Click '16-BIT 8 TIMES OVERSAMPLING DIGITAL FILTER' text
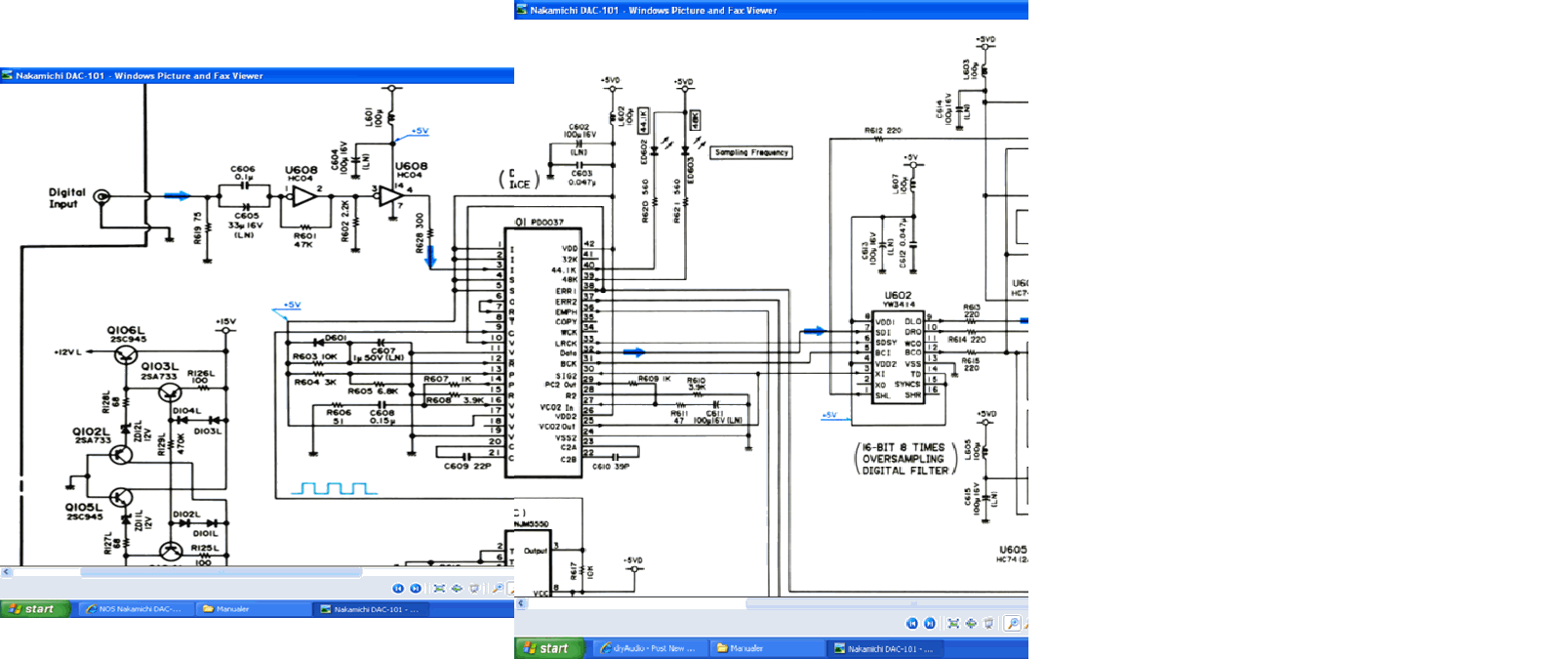The image size is (1568, 659). click(905, 459)
